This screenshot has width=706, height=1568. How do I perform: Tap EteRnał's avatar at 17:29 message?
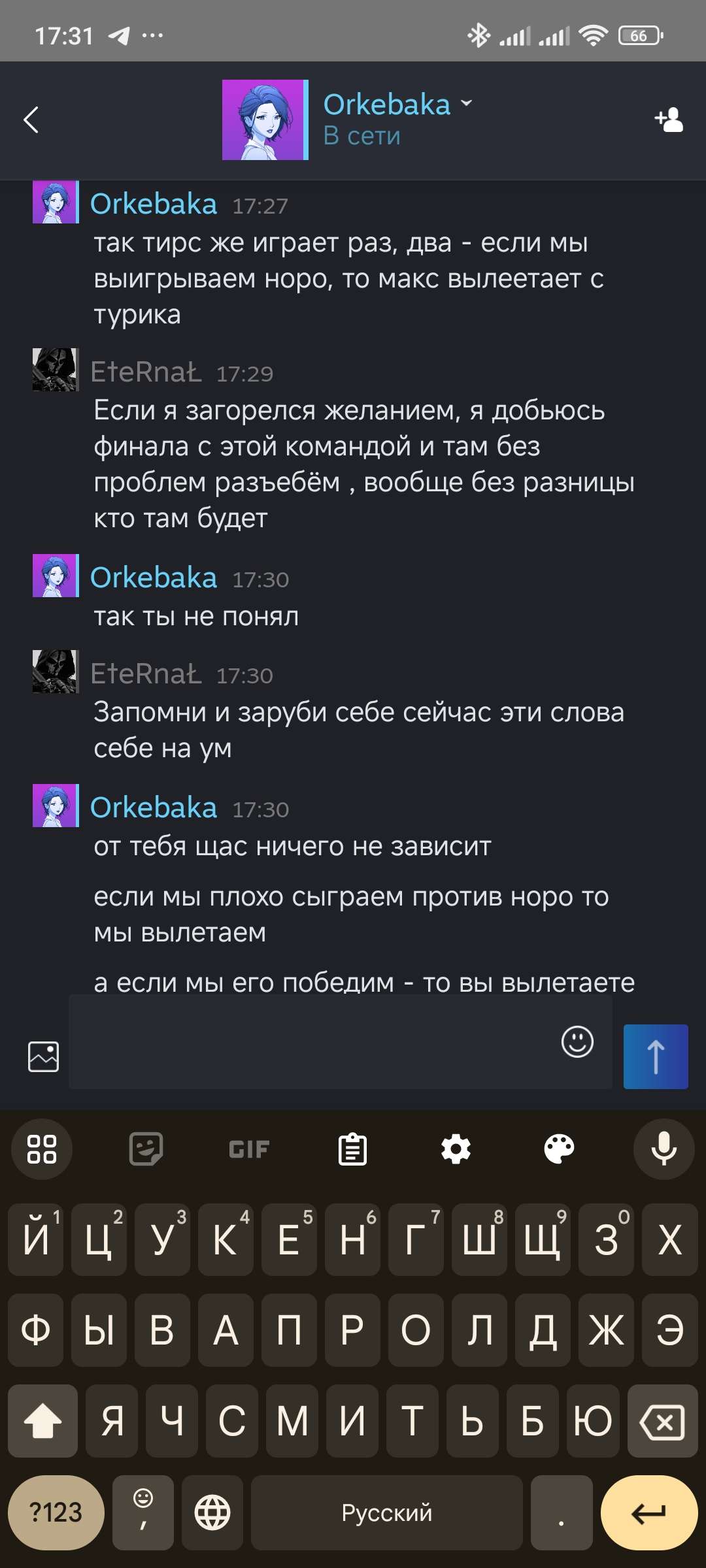click(56, 370)
